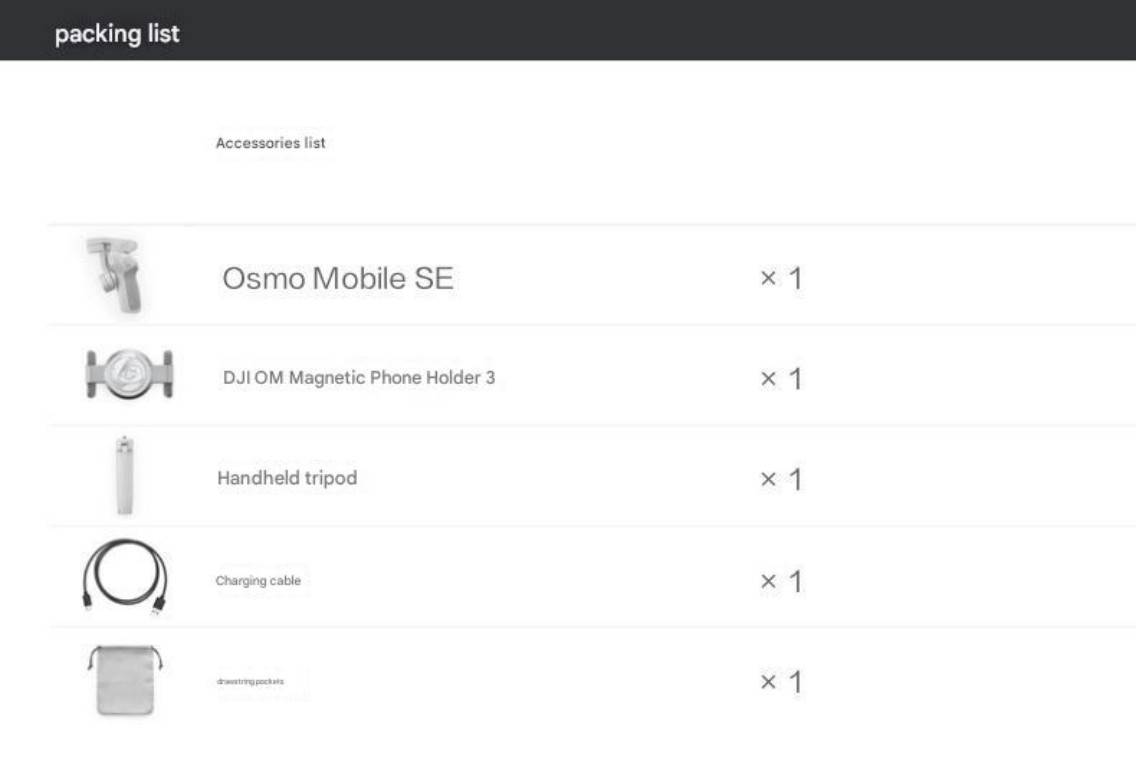Click the number 1 in the Charging cable row
The image size is (1136, 779).
(x=795, y=581)
